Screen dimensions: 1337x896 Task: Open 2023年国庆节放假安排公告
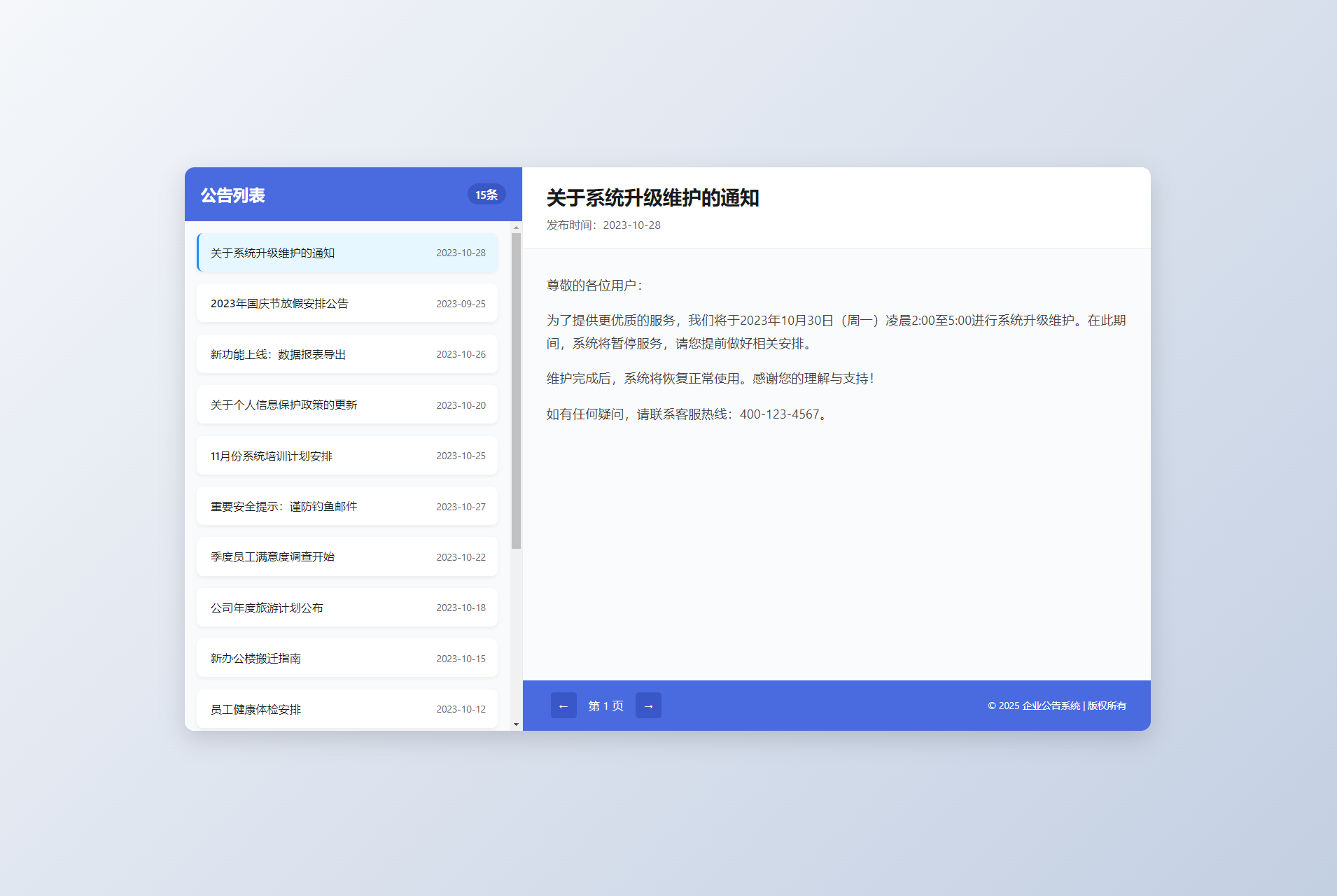click(x=346, y=303)
